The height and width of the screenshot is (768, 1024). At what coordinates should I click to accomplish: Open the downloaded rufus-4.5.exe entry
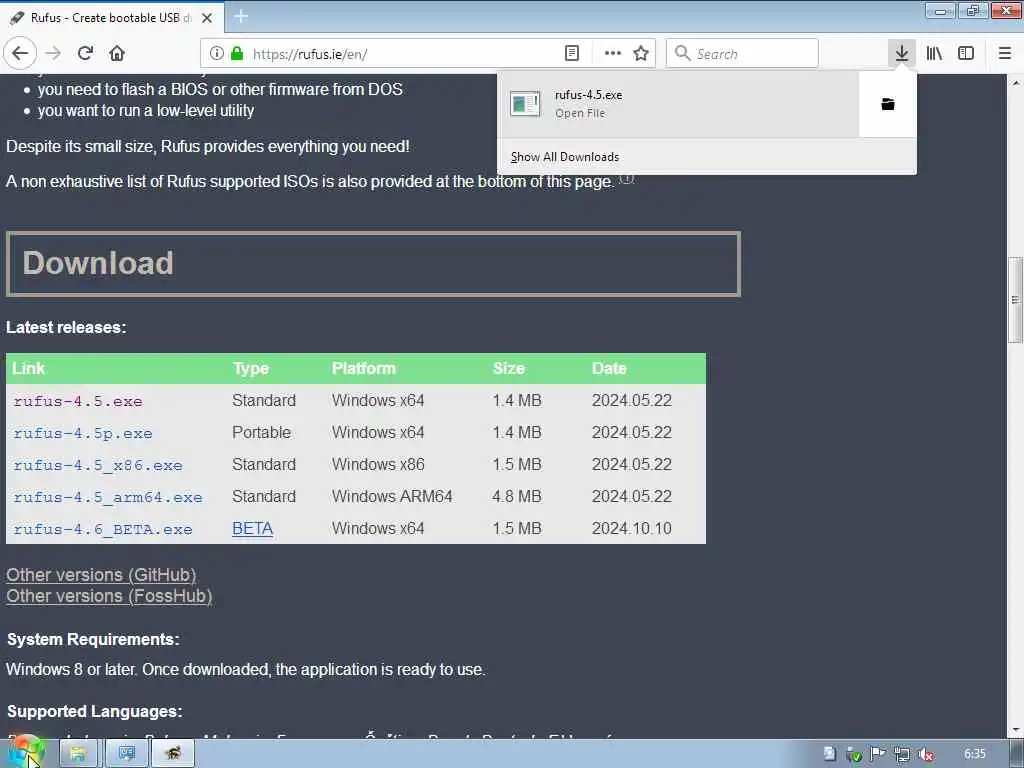pyautogui.click(x=678, y=104)
